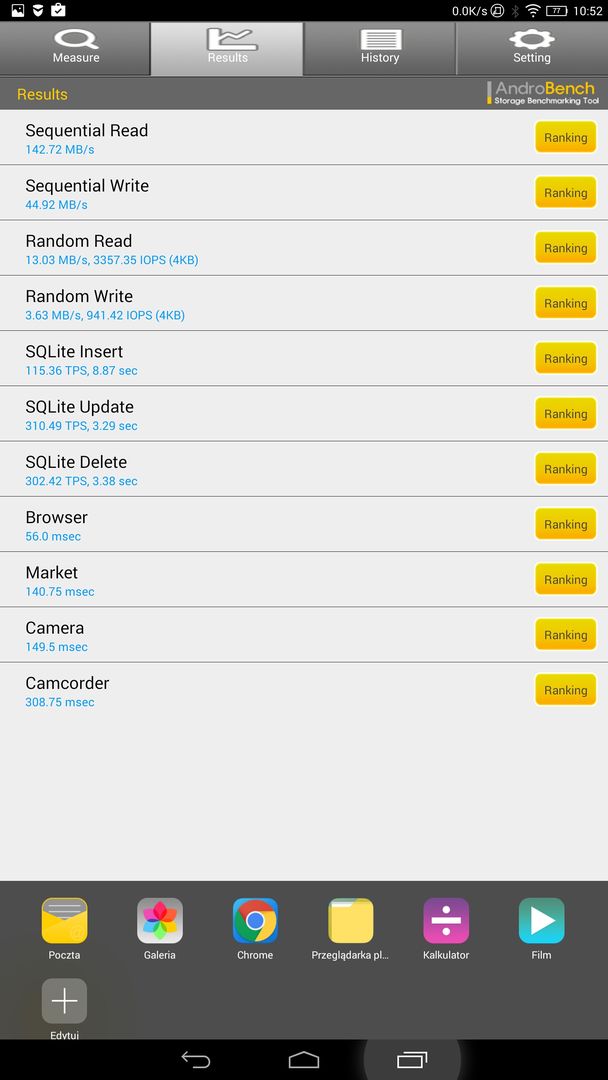
Task: Select the Browser result row
Action: (x=304, y=524)
